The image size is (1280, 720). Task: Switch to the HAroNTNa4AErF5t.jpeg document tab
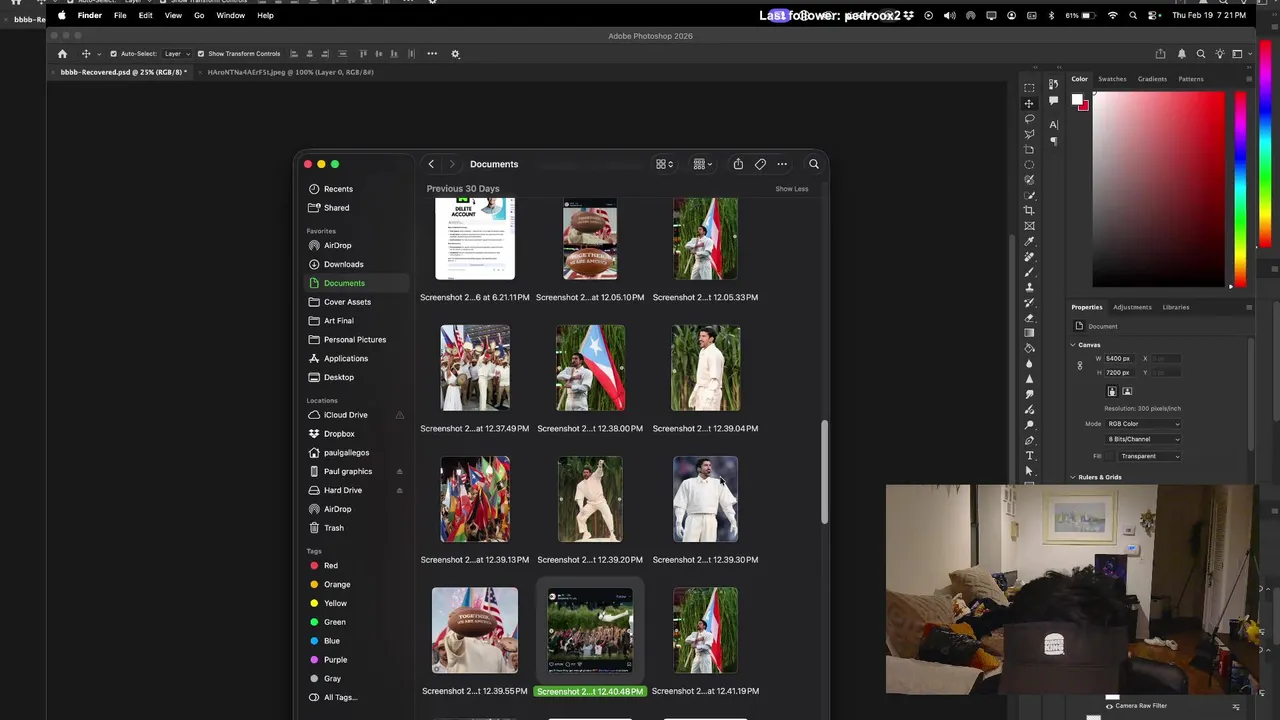coord(290,72)
